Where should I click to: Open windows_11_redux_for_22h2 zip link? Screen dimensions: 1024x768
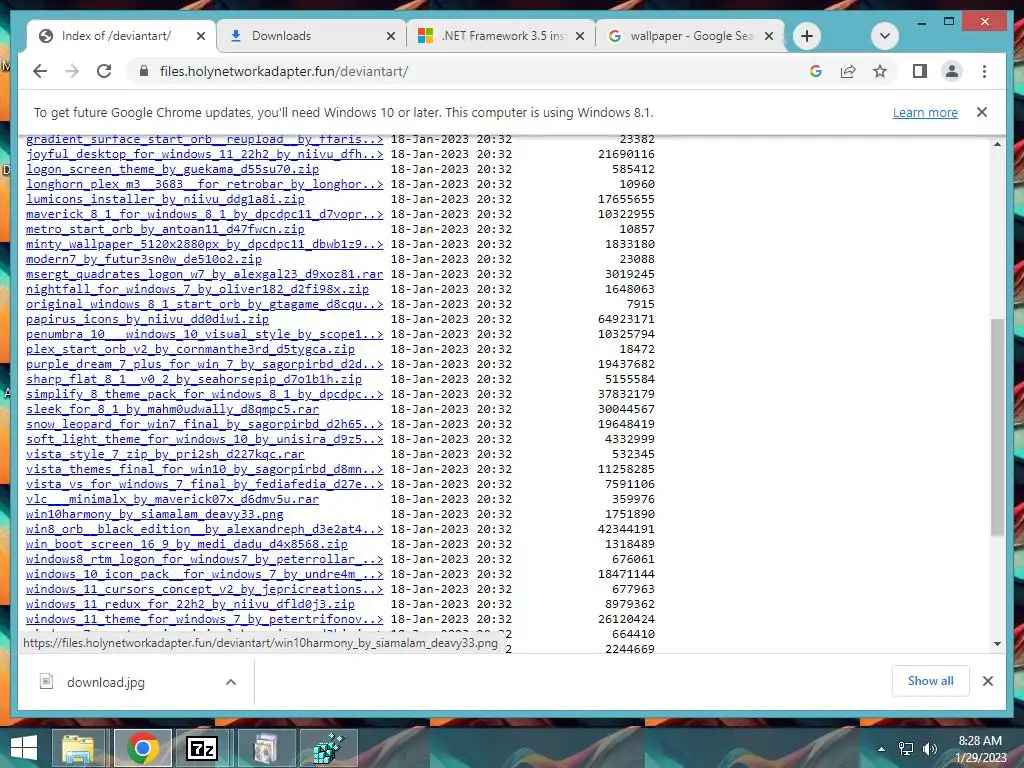coord(190,605)
